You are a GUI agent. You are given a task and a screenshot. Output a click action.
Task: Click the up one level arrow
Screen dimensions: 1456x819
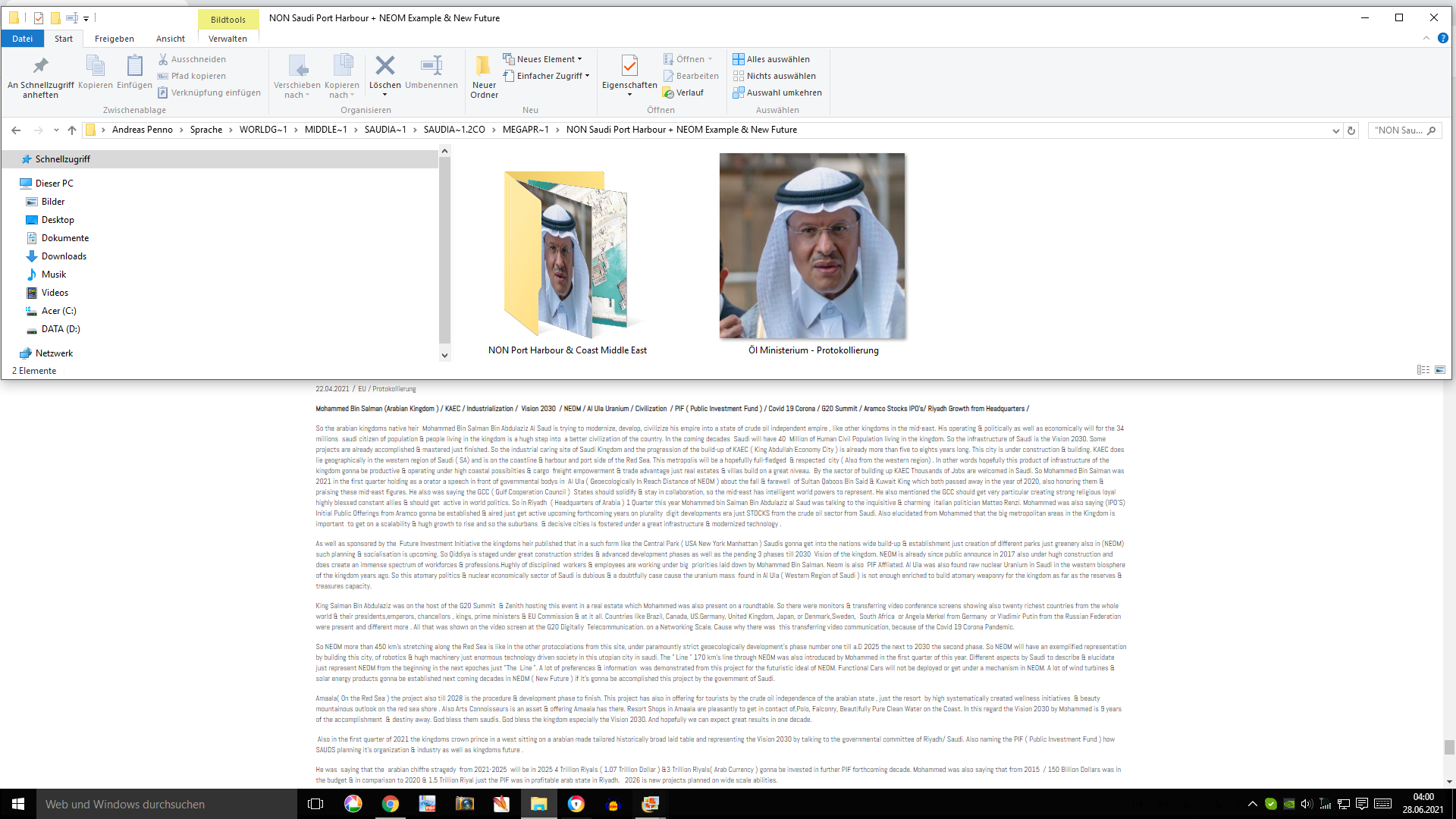(x=72, y=130)
